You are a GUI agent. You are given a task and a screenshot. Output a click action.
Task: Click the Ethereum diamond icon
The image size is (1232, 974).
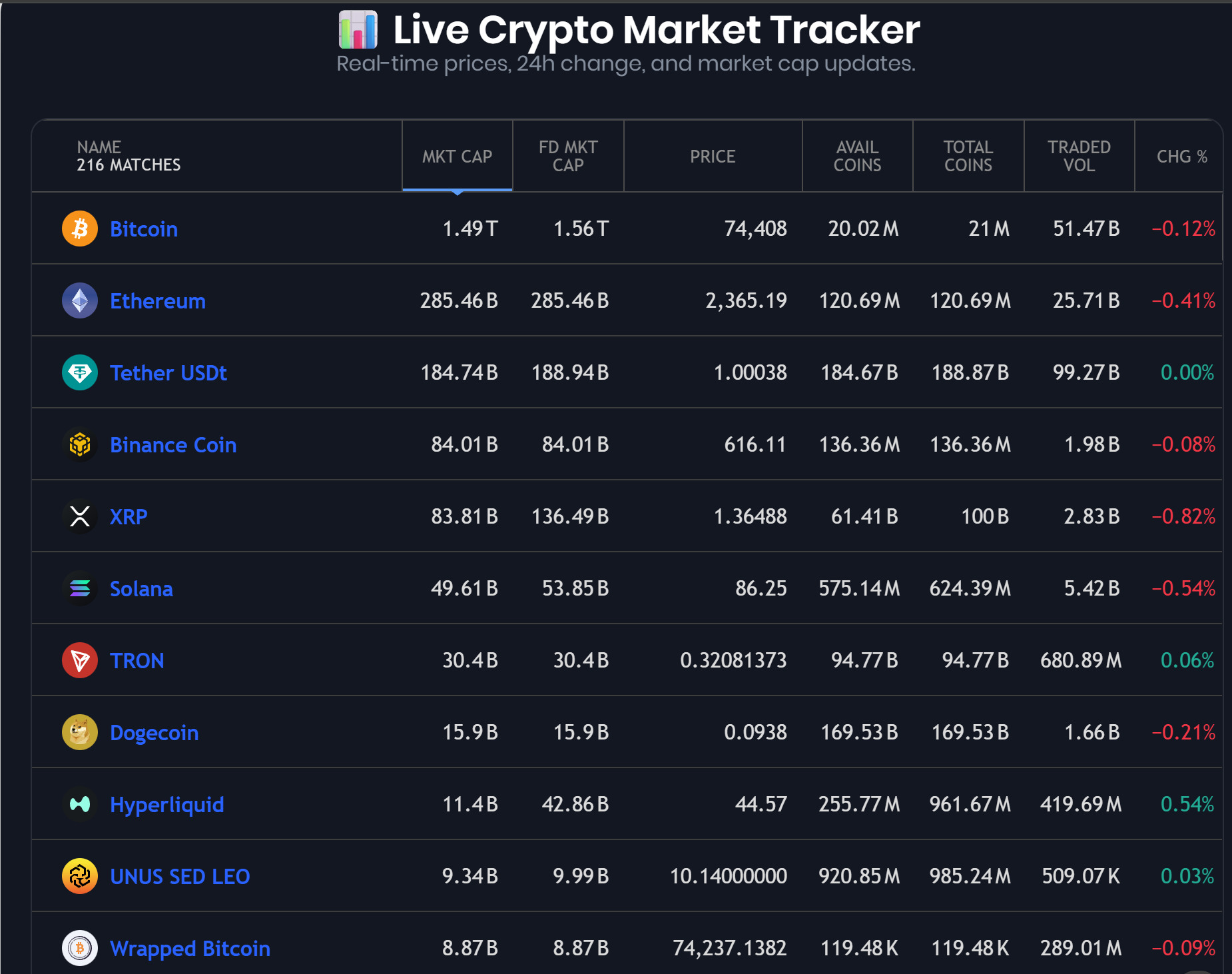click(x=79, y=300)
